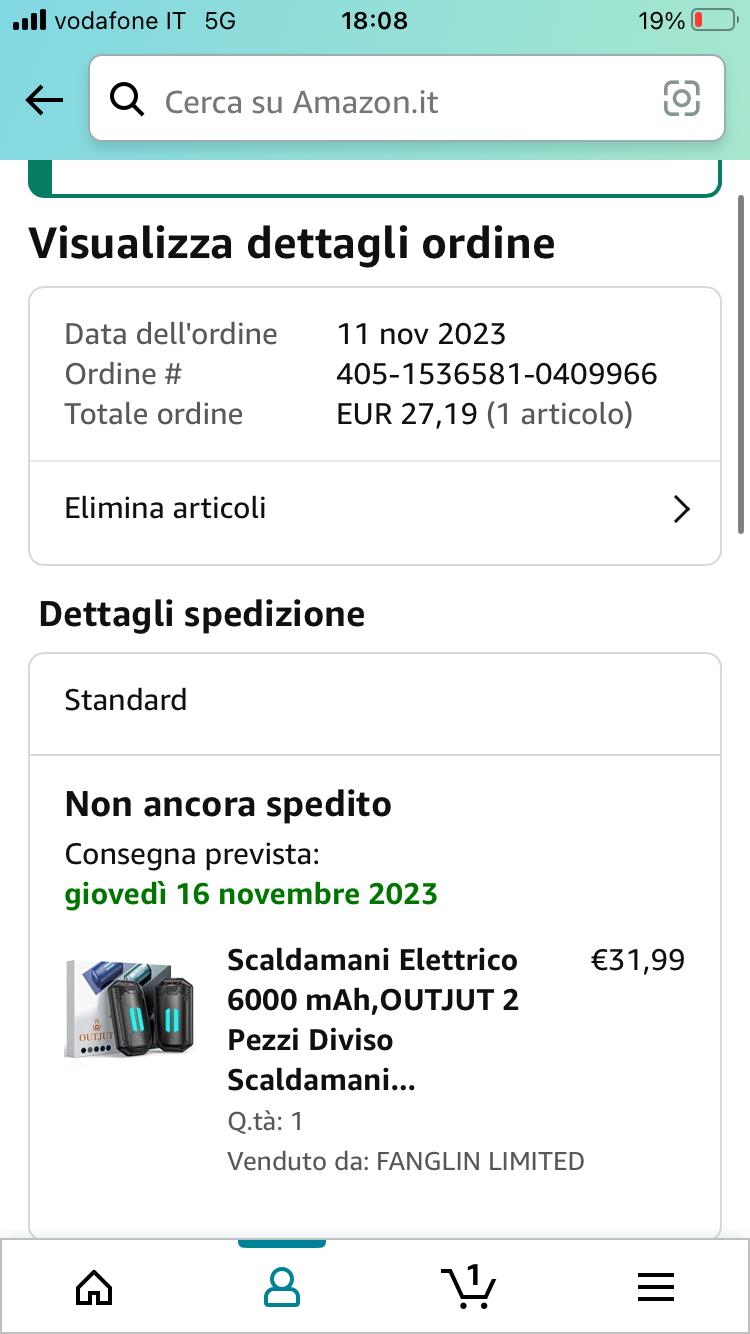Select the order number 405-1536581-0409966
Screen dimensions: 750x1334
[497, 374]
